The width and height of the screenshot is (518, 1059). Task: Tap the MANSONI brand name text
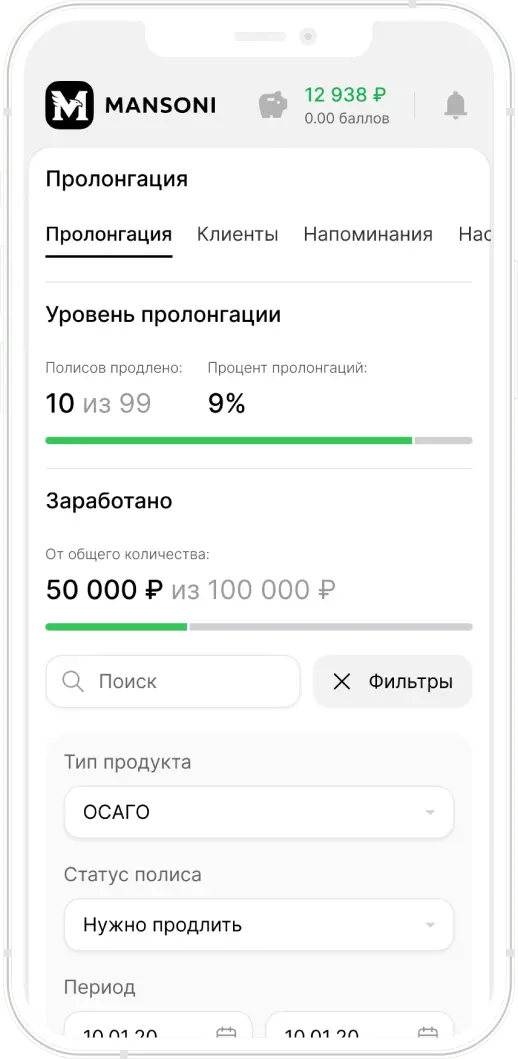161,105
